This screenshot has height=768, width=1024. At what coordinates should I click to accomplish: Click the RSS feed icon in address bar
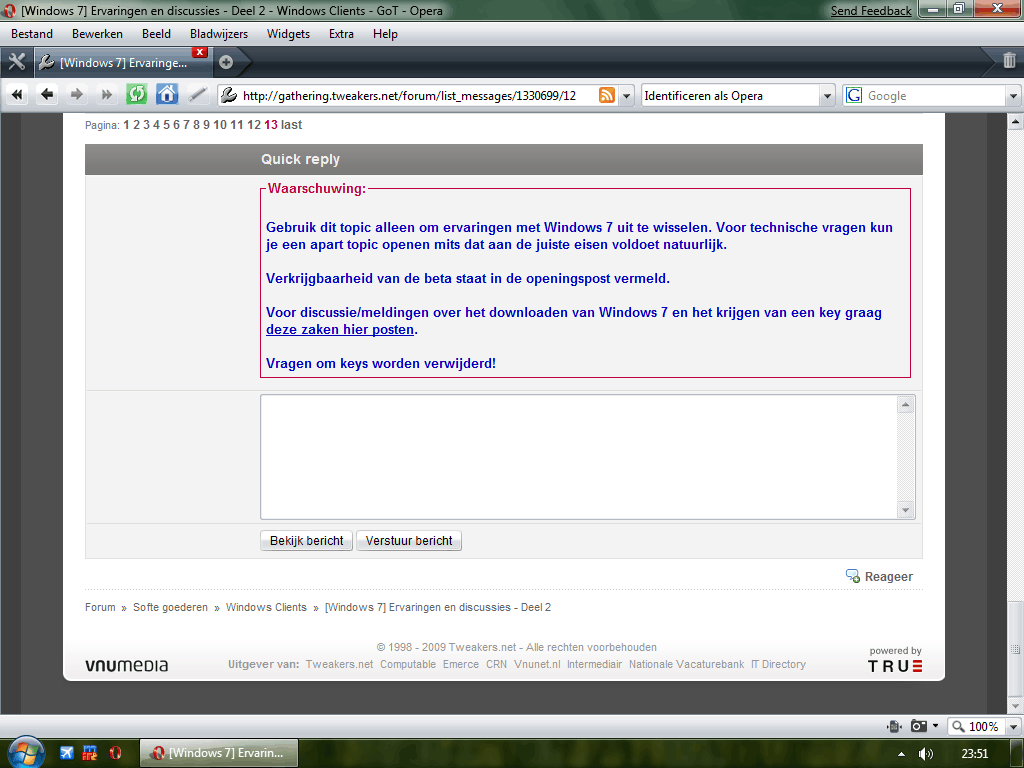(x=607, y=95)
